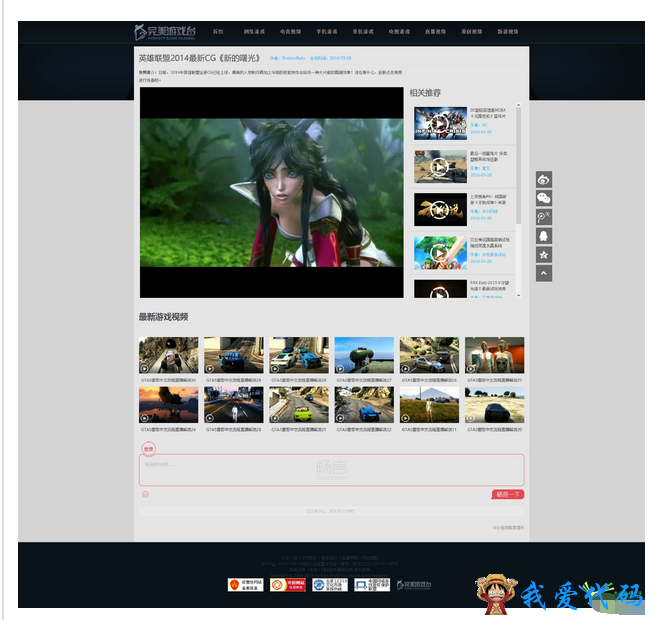Open the second nav item, 网络游戏
Screen dimensions: 660x620
click(254, 32)
